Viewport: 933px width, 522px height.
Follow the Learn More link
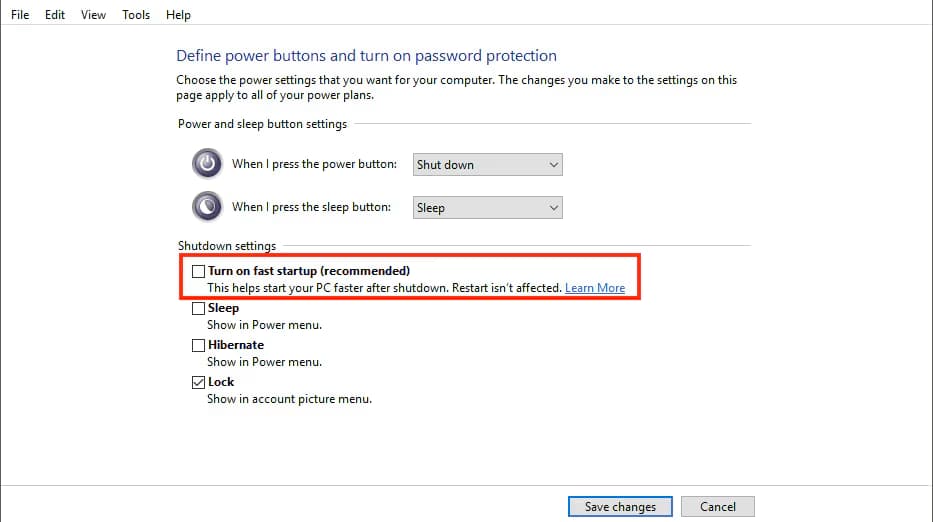point(595,288)
